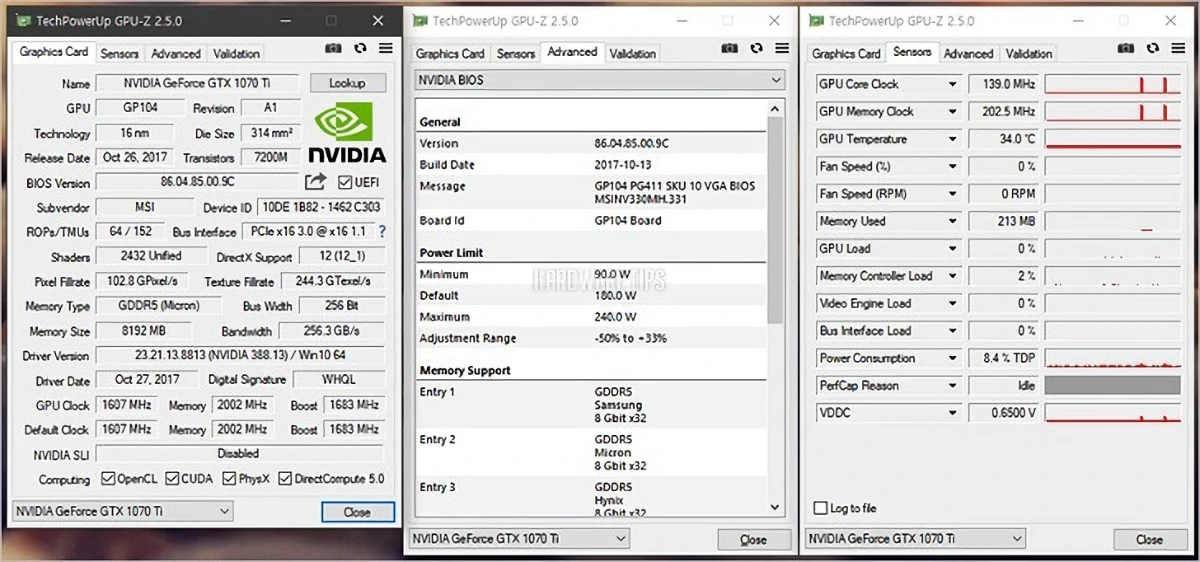Open GPU selector dropdown in Sensors window

914,539
